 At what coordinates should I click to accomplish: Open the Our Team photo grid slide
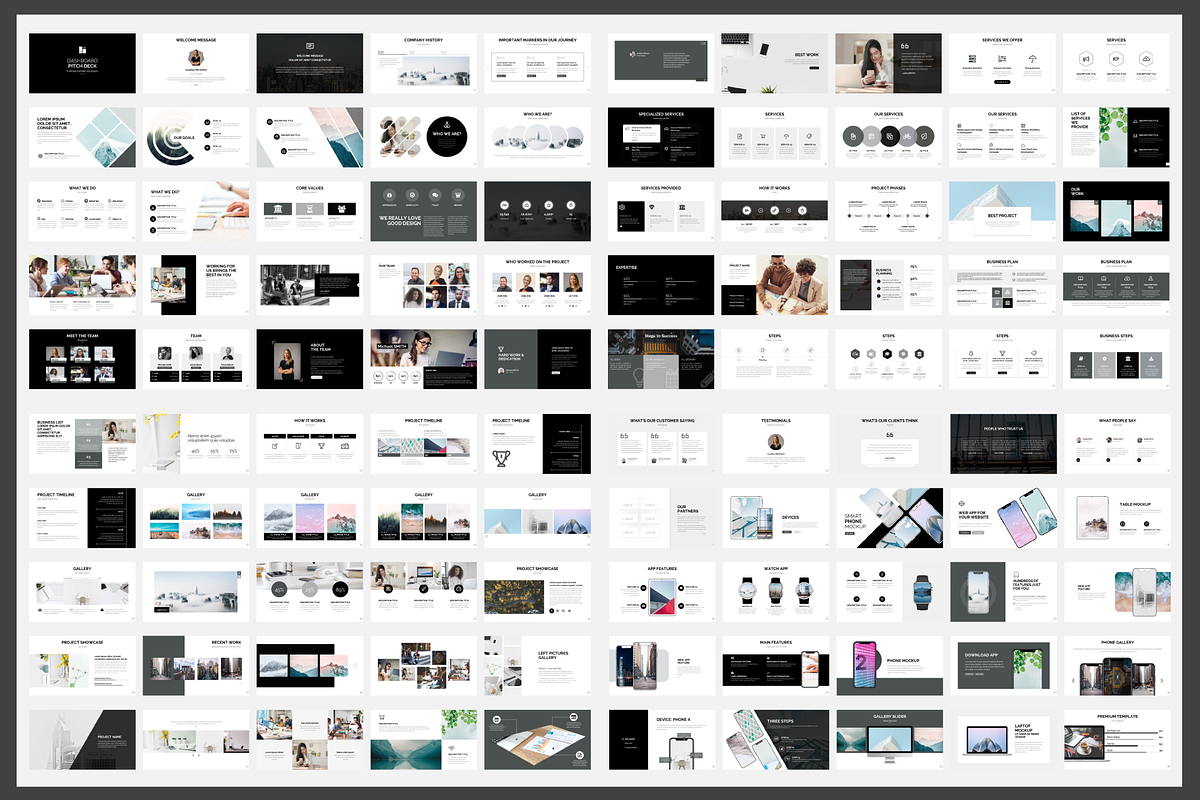[424, 285]
